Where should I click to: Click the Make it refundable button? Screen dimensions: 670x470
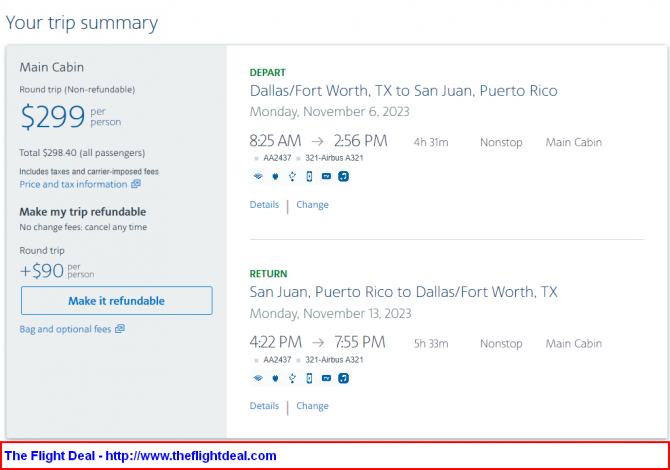[x=117, y=300]
